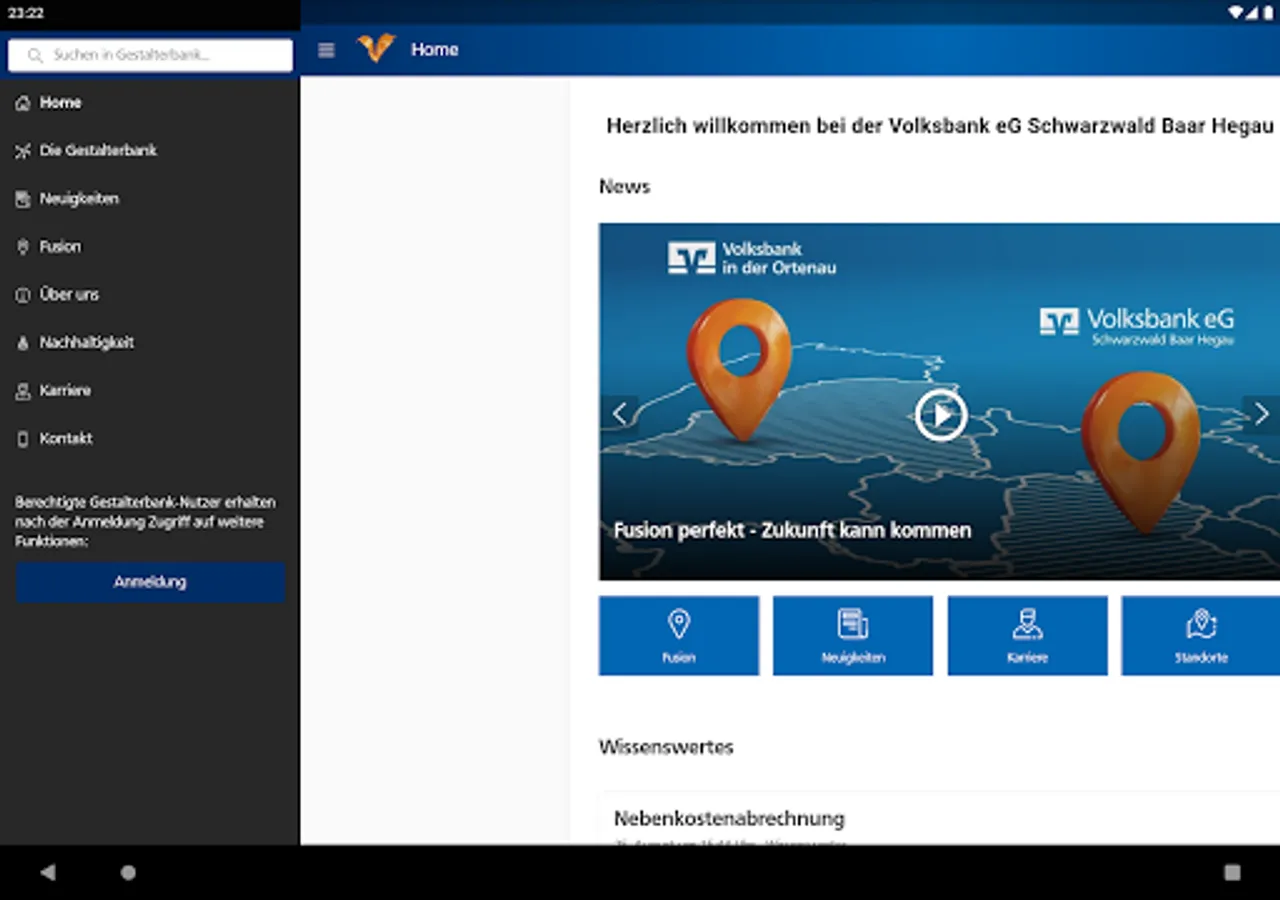Open the Standorte tile
Screen dimensions: 1280x900
(1201, 636)
